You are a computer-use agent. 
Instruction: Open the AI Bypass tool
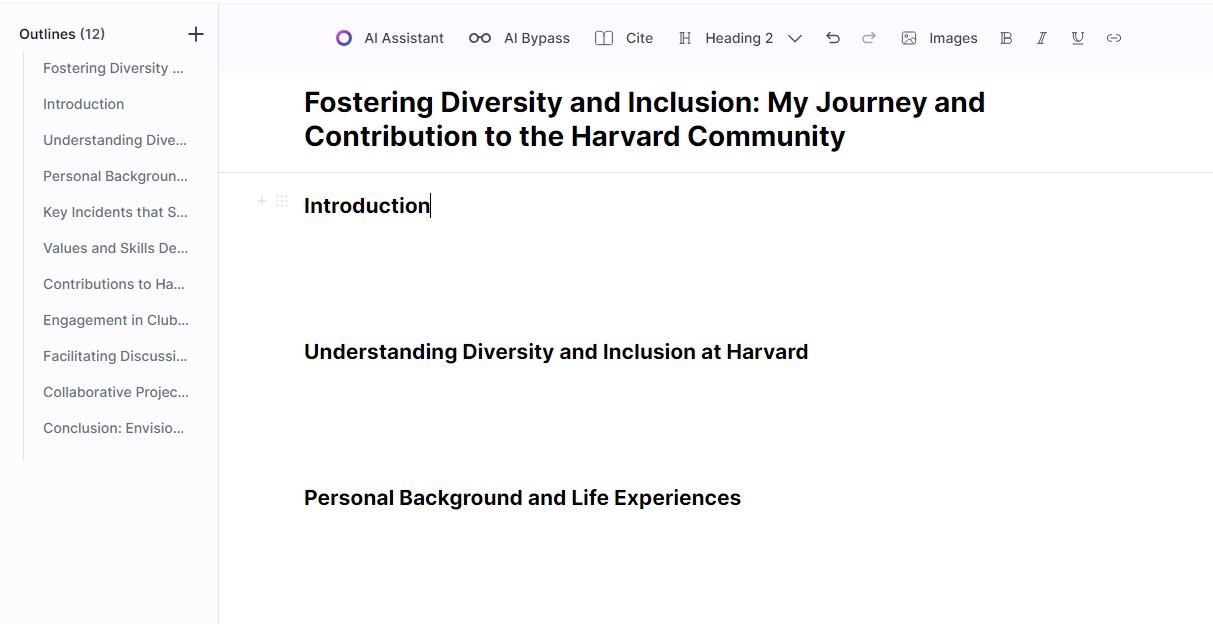tap(519, 38)
